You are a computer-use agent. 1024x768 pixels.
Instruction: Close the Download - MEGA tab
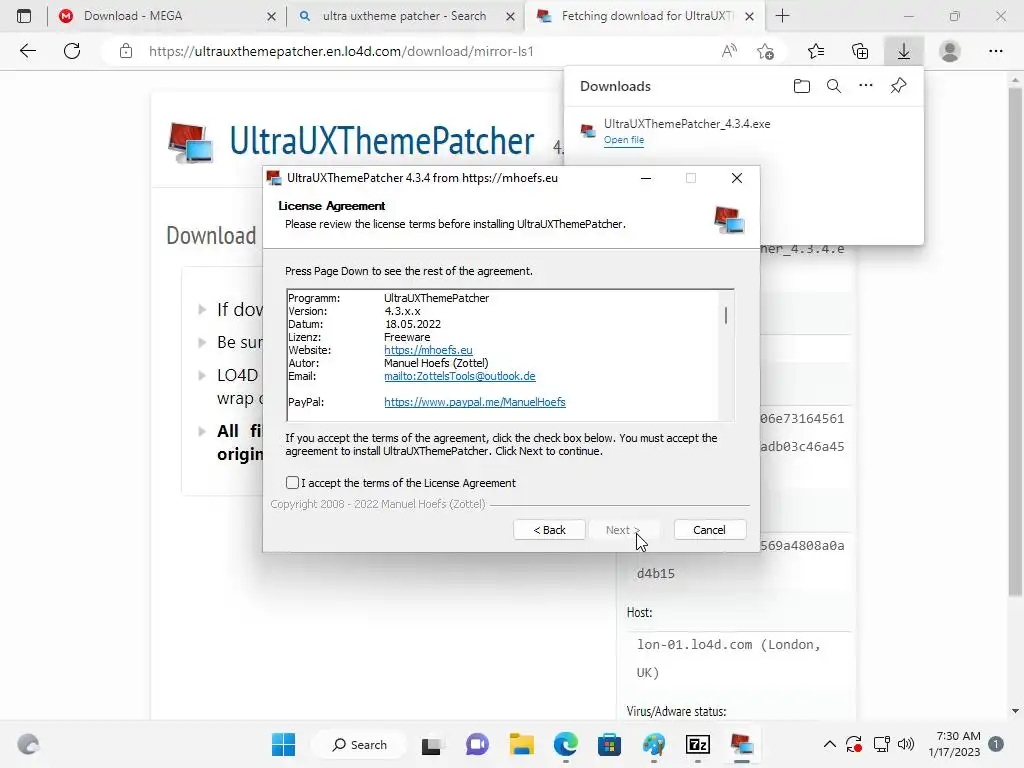[271, 16]
